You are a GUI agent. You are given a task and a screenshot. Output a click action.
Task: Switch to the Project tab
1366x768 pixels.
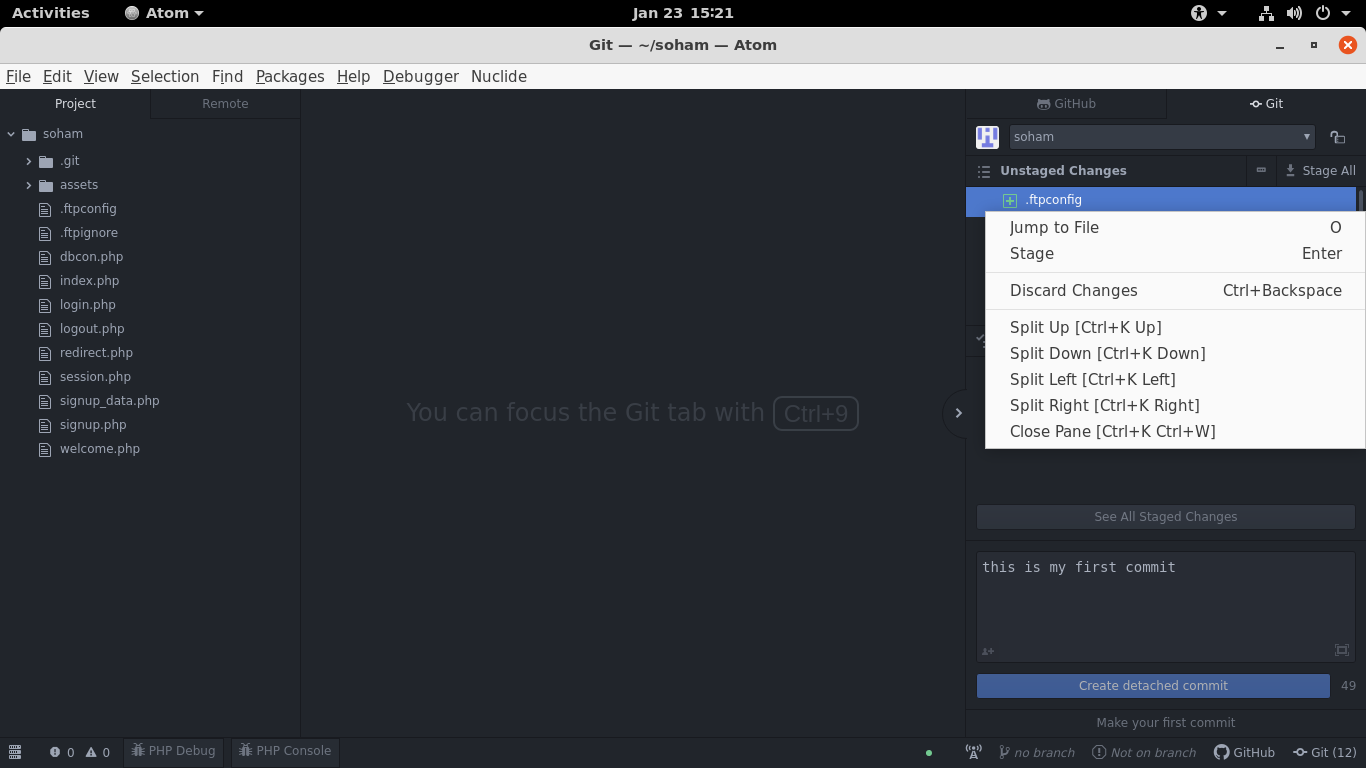tap(75, 104)
